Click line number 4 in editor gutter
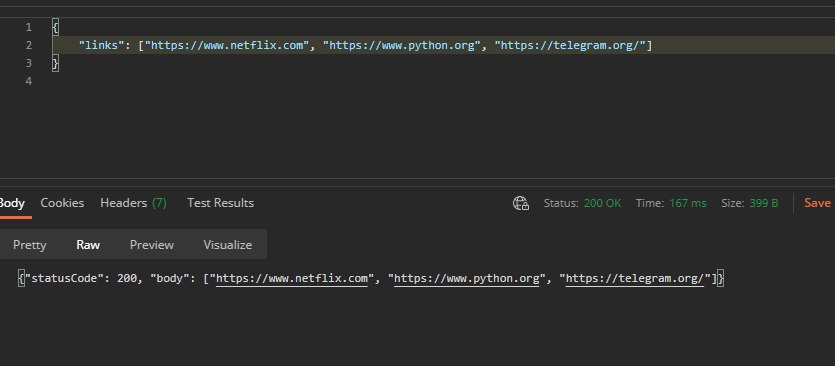 [x=28, y=81]
